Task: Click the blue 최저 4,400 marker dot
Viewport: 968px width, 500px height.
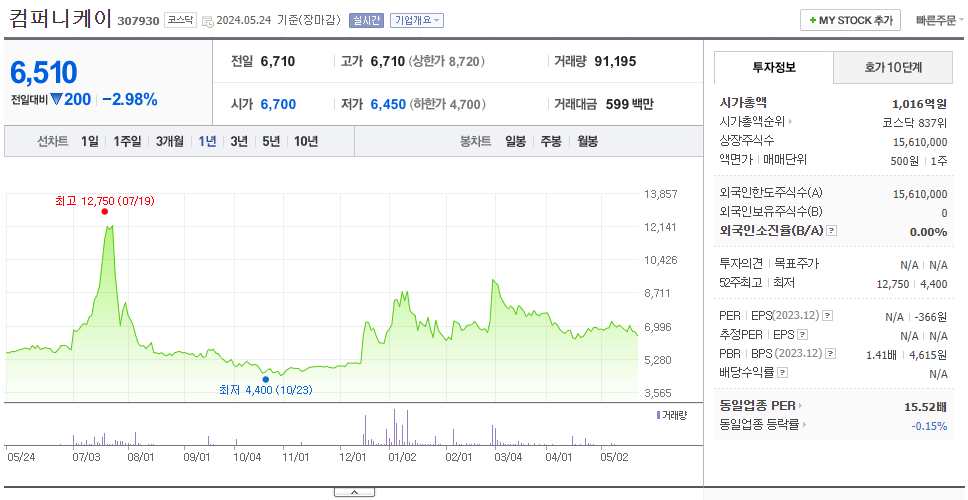Action: (265, 380)
